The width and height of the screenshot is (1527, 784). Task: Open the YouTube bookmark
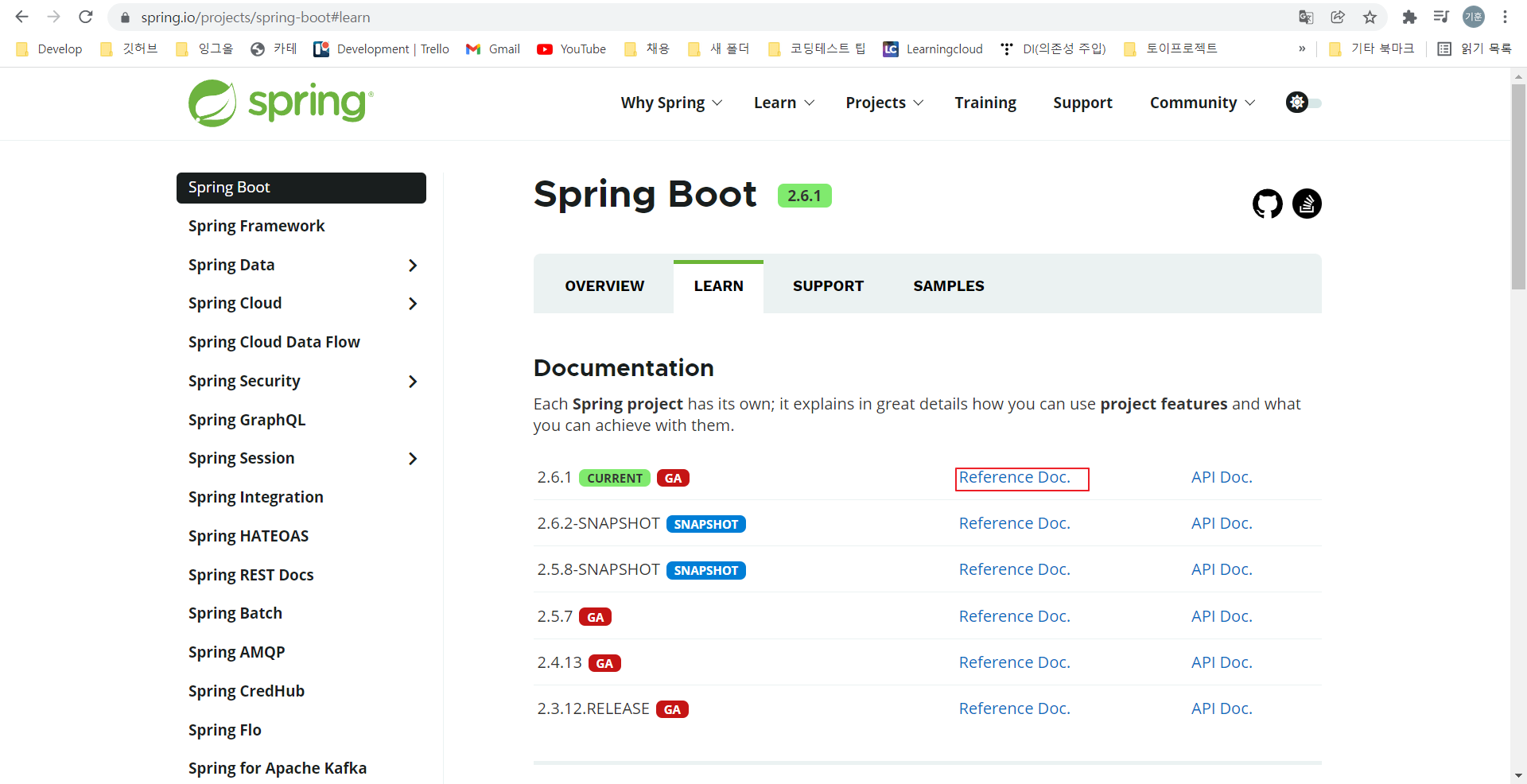(x=572, y=49)
